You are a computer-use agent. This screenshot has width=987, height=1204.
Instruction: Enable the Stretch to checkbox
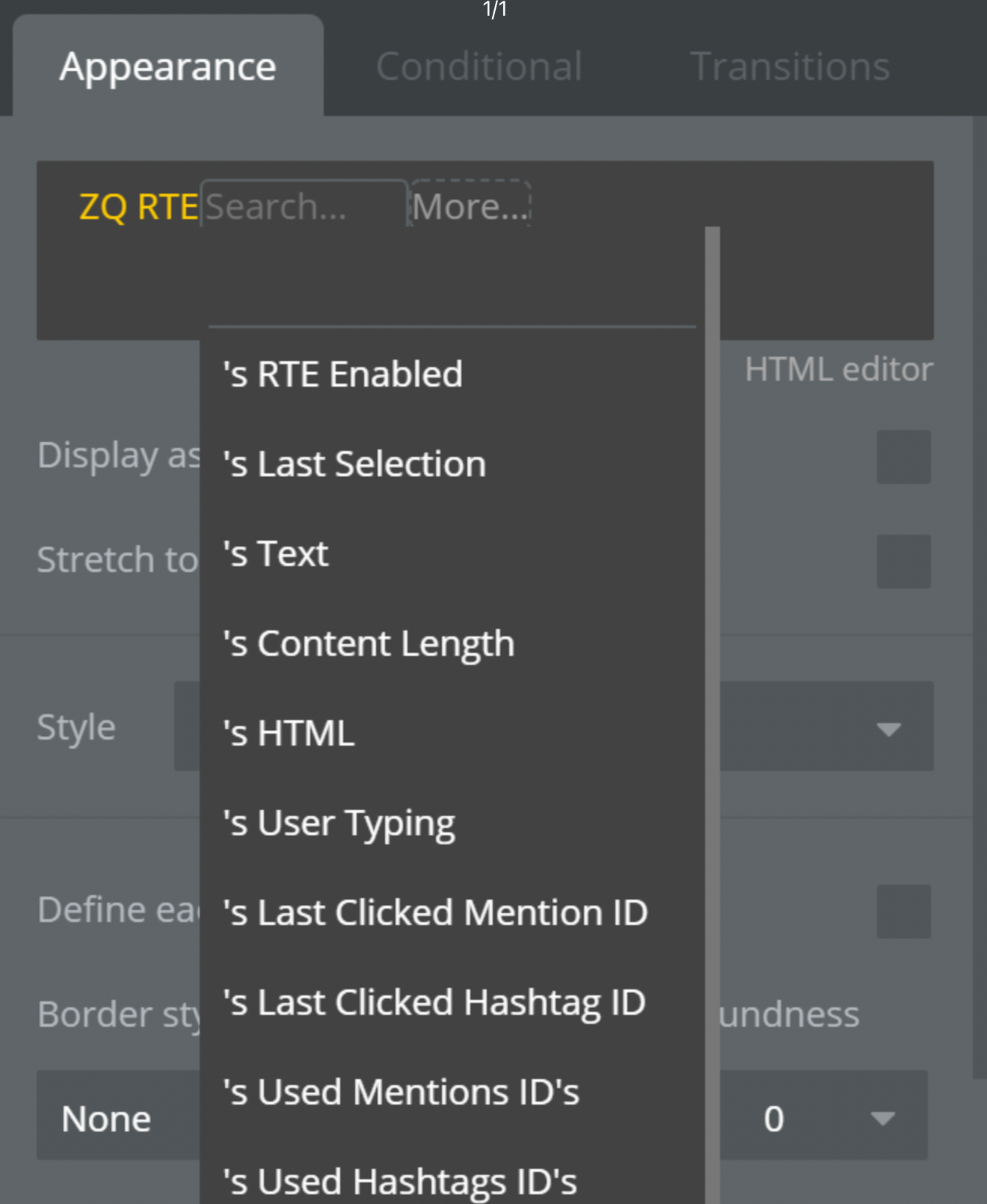tap(903, 562)
